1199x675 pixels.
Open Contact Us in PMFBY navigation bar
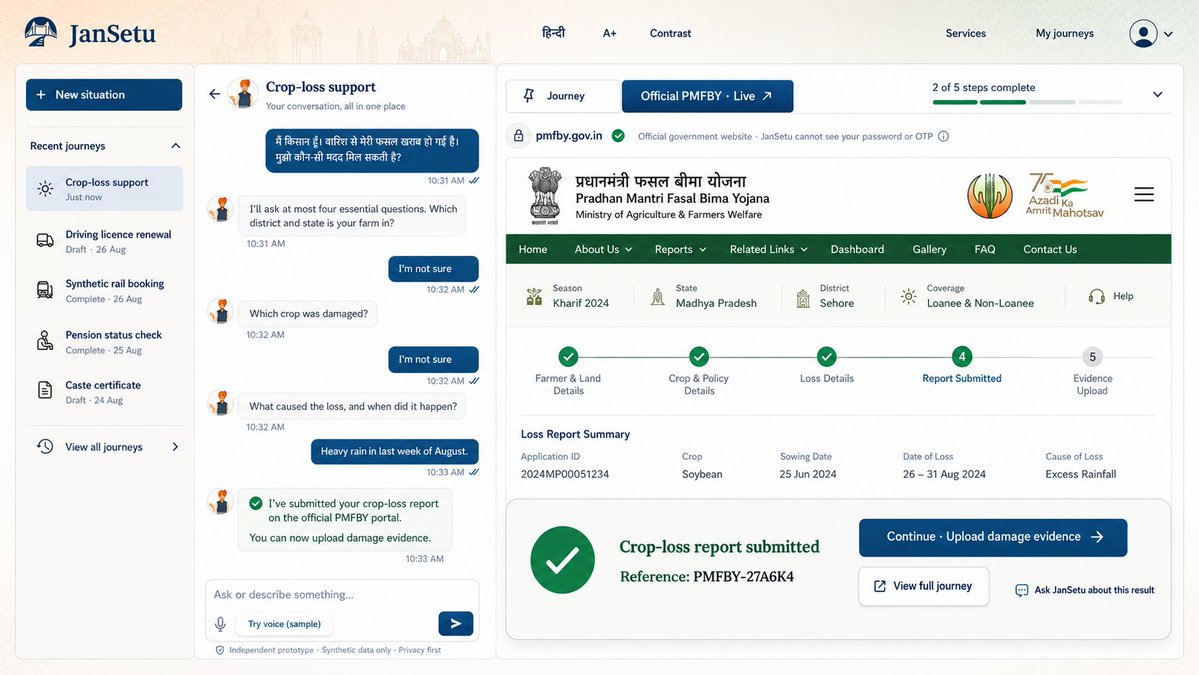click(x=1050, y=249)
